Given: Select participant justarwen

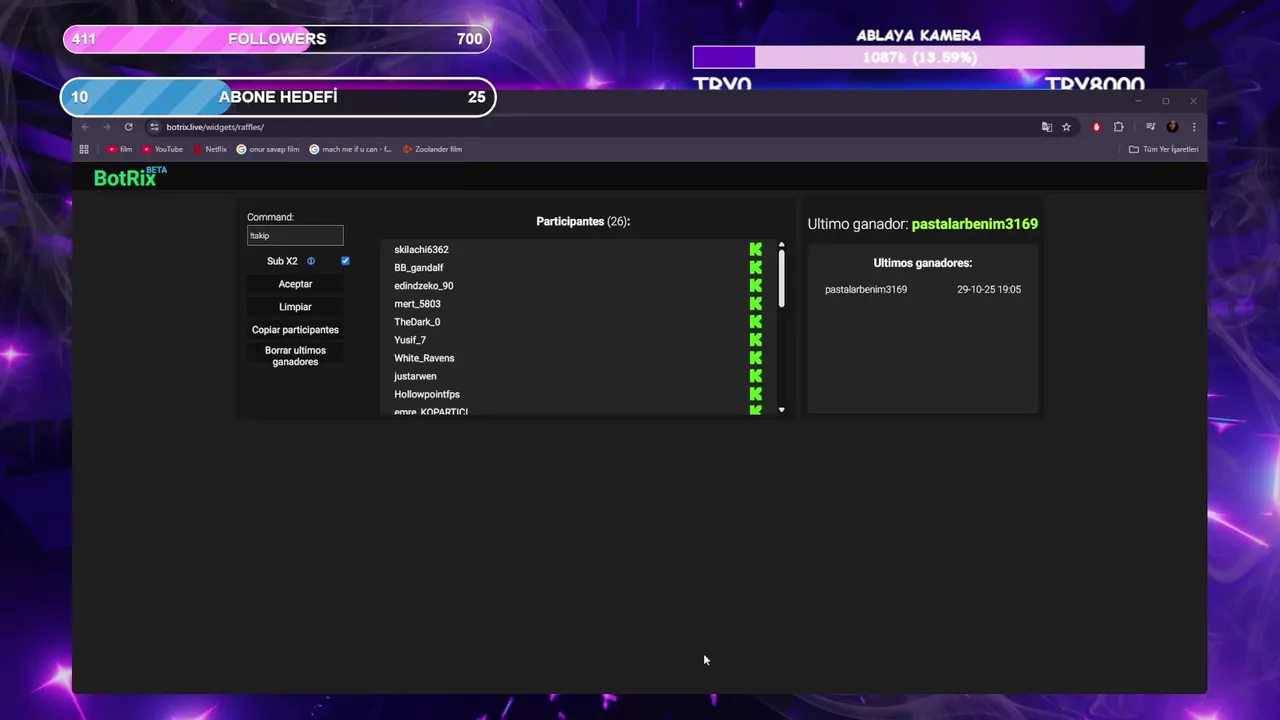Looking at the screenshot, I should coord(415,376).
